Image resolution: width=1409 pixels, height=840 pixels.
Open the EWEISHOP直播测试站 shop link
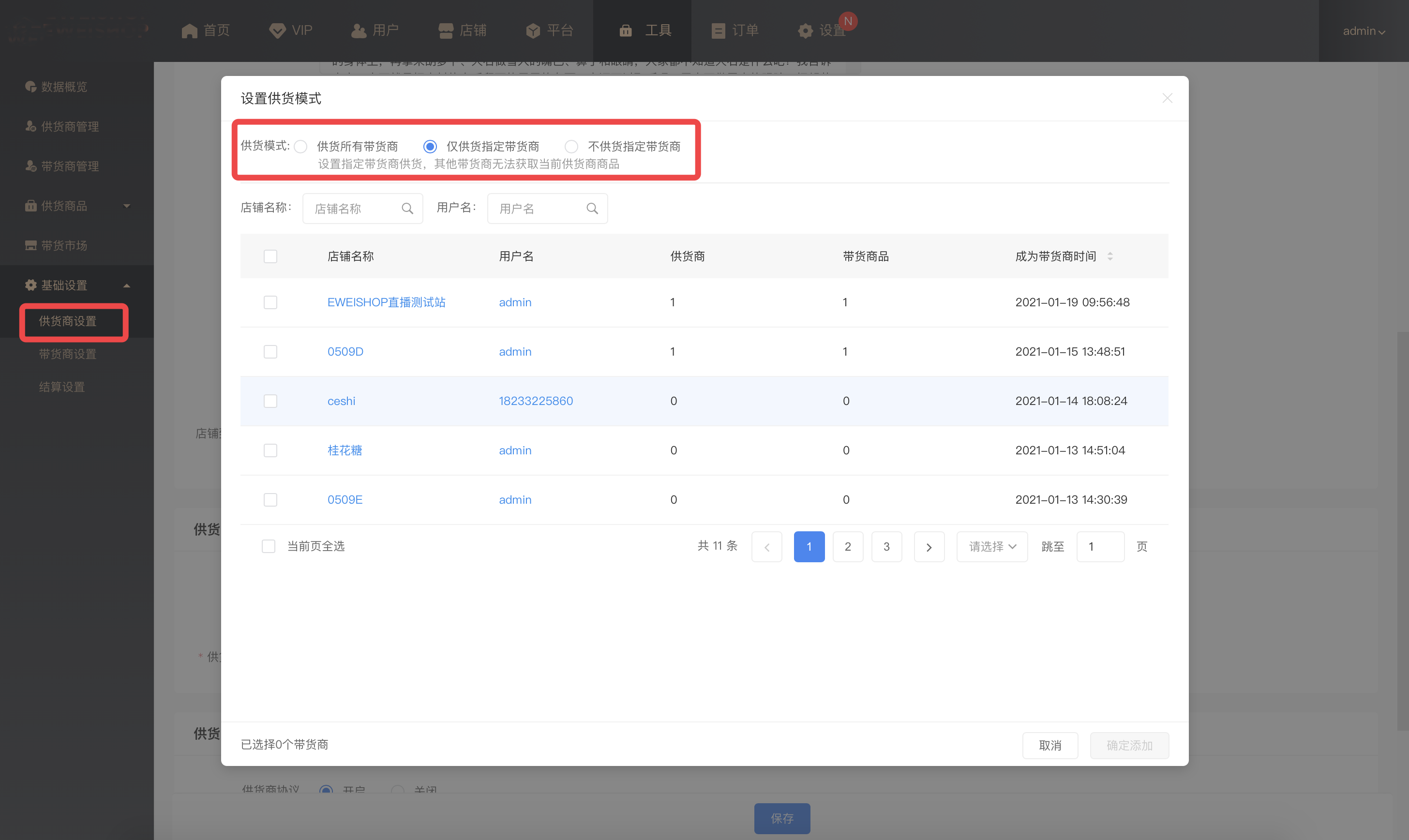click(x=386, y=302)
